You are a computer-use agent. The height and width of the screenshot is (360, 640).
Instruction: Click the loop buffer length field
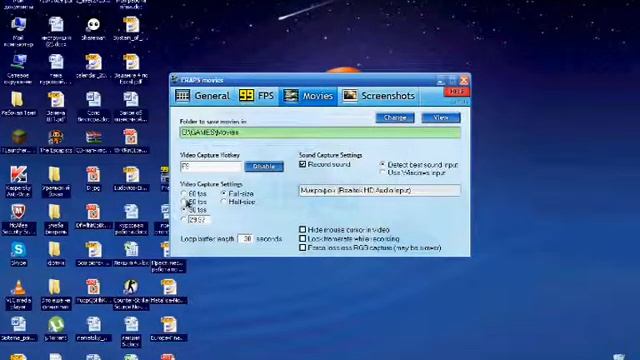245,239
